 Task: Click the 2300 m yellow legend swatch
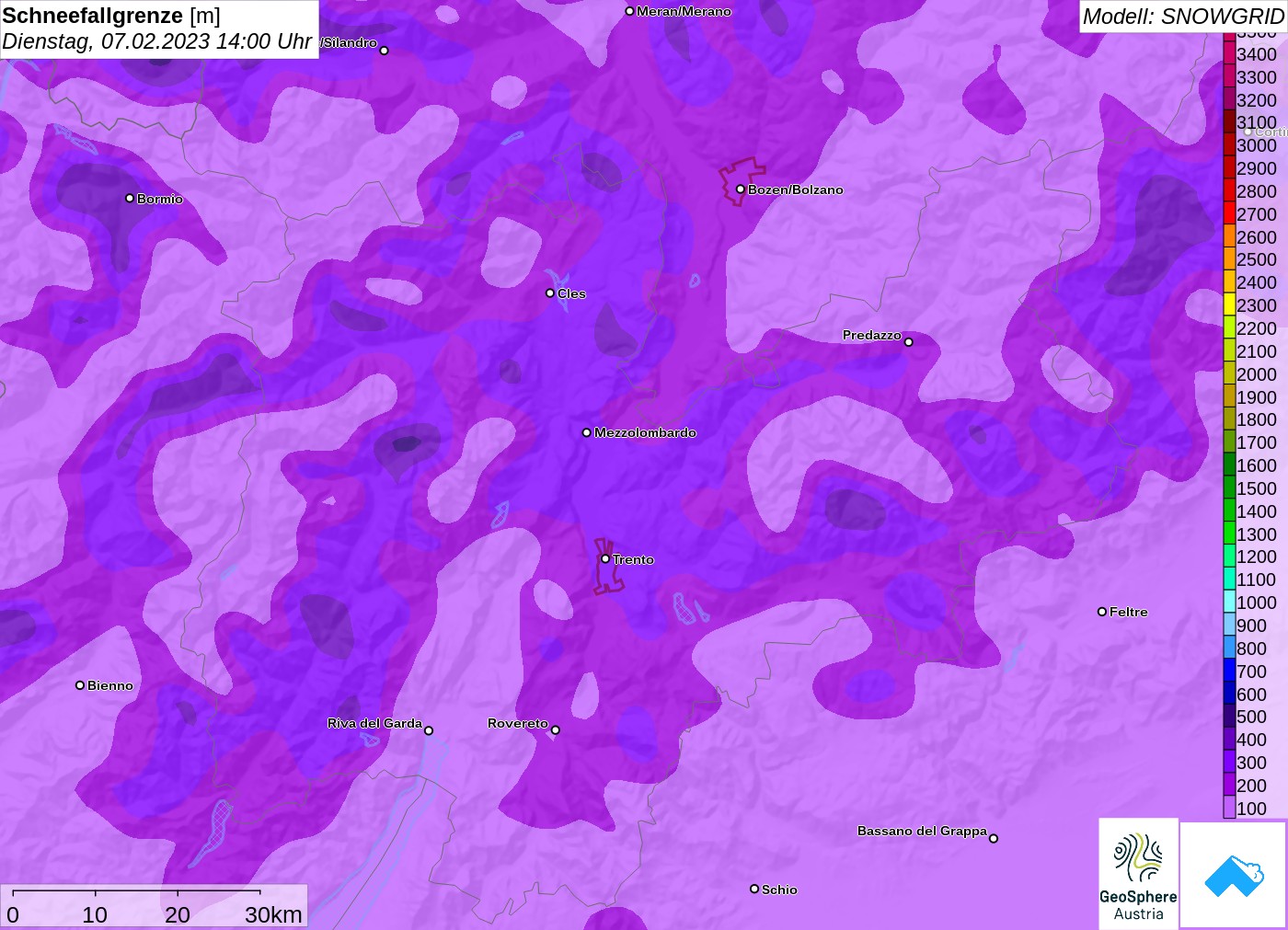(1229, 304)
